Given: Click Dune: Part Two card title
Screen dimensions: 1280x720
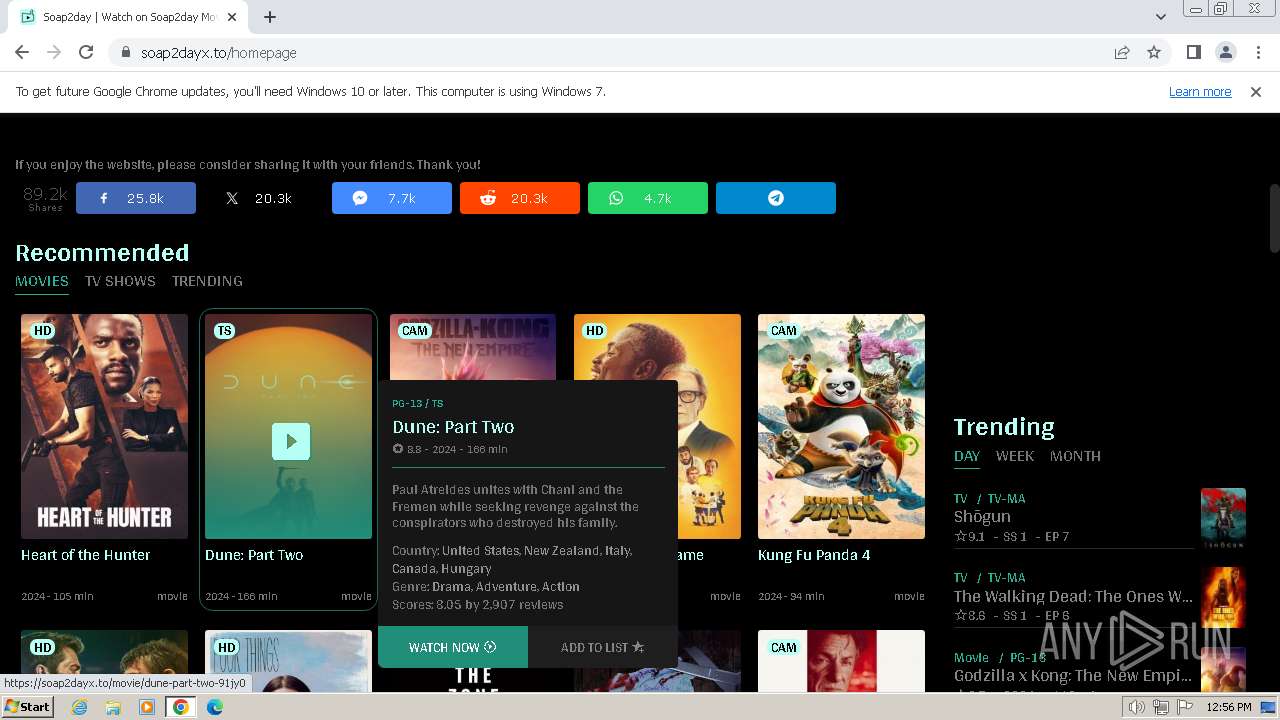Looking at the screenshot, I should 254,555.
